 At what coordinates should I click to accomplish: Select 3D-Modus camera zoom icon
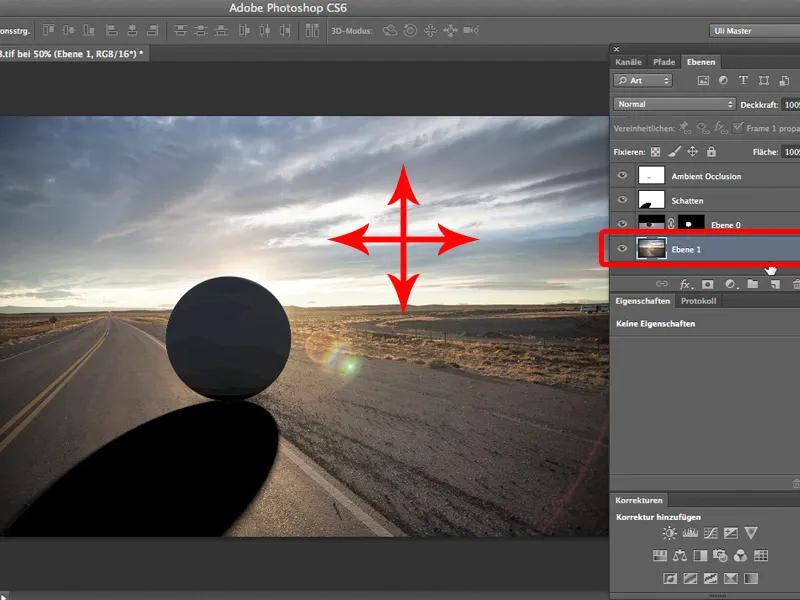click(471, 31)
